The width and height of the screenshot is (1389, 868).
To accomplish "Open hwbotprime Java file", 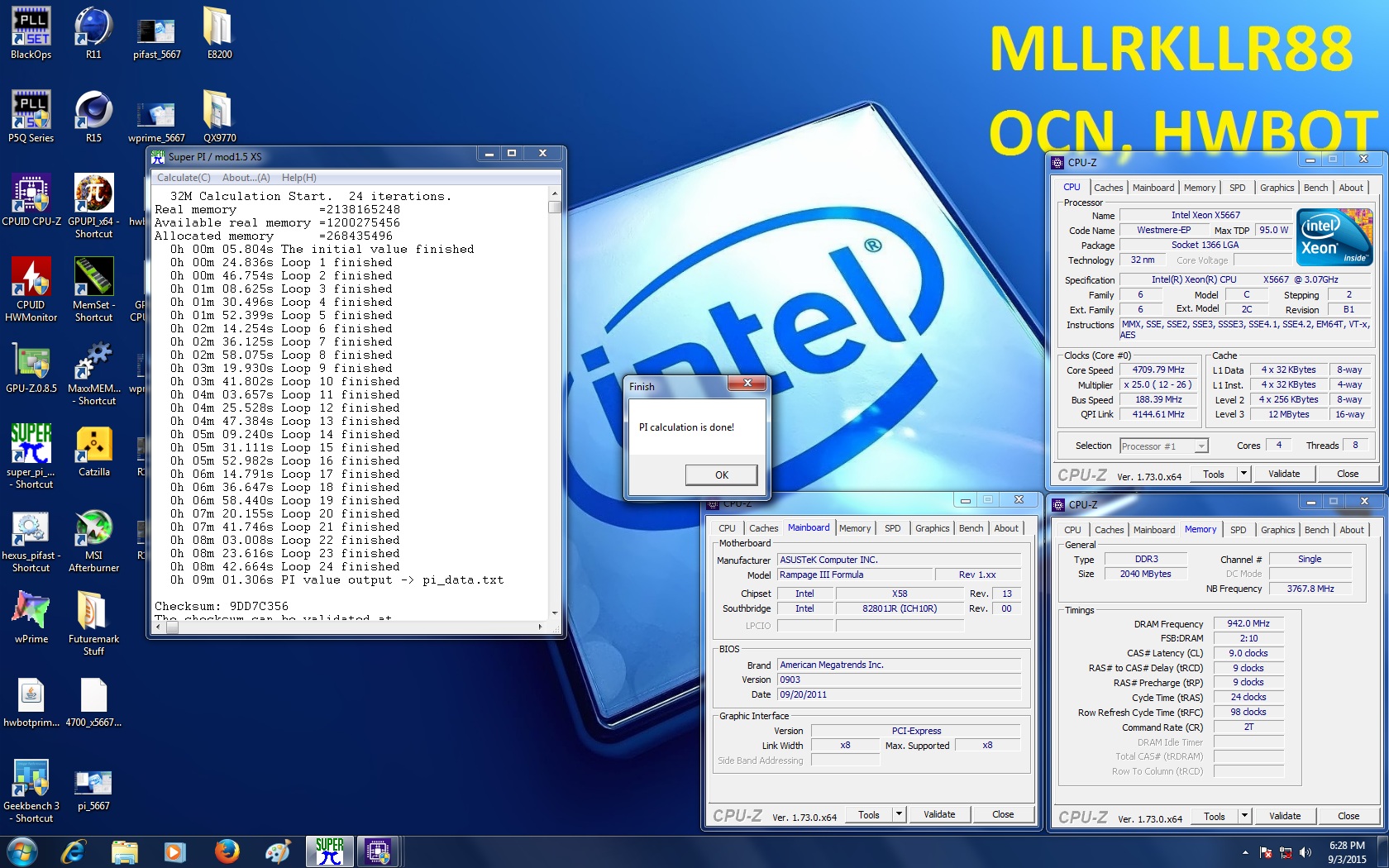I will (x=31, y=702).
